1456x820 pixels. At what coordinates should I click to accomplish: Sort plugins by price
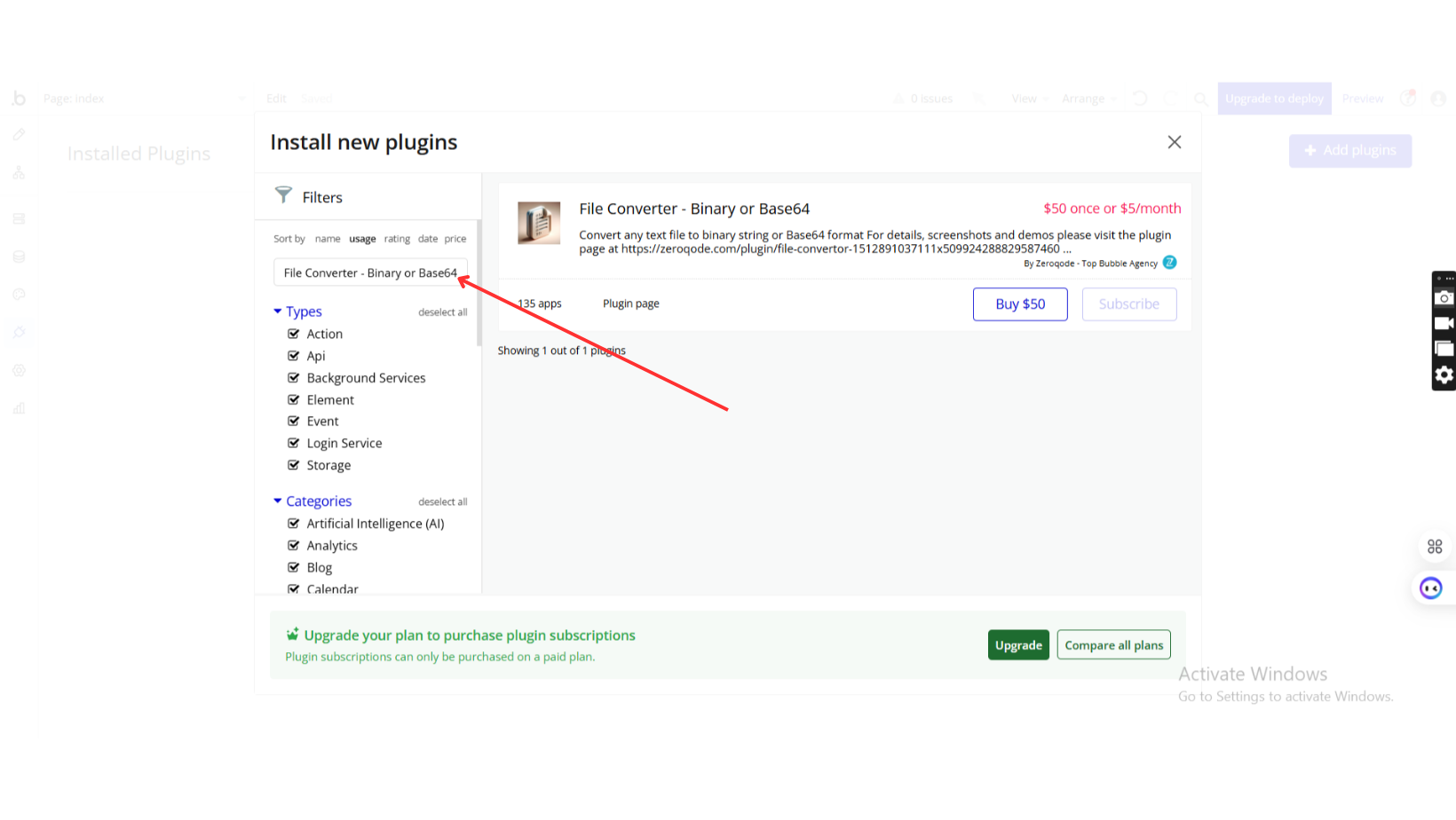[x=455, y=239]
